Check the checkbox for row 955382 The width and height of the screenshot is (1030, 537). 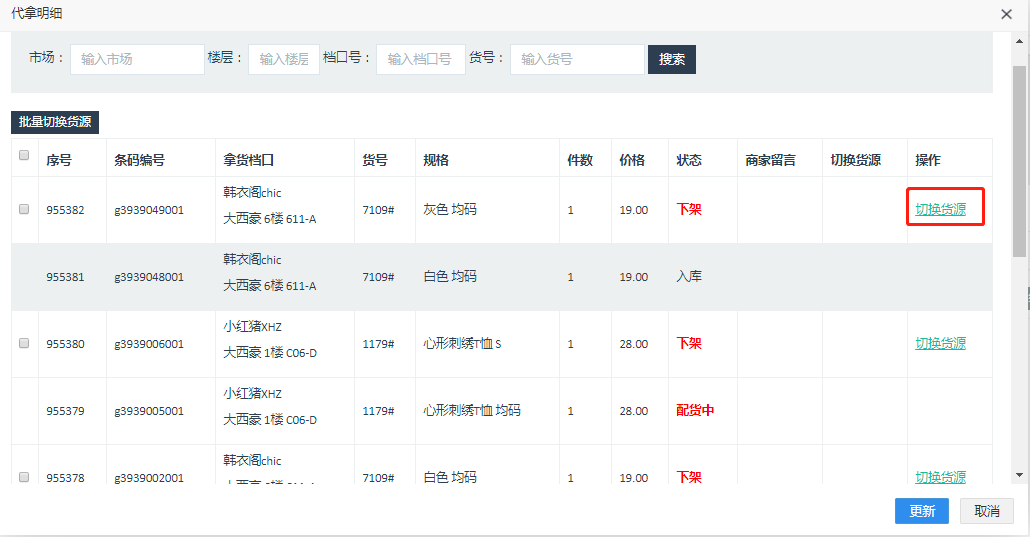24,209
